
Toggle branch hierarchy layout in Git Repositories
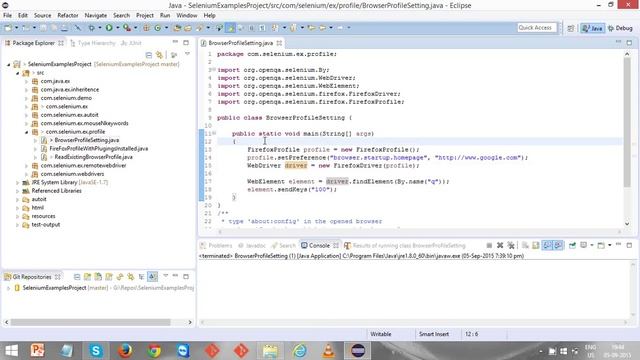pyautogui.click(x=141, y=277)
